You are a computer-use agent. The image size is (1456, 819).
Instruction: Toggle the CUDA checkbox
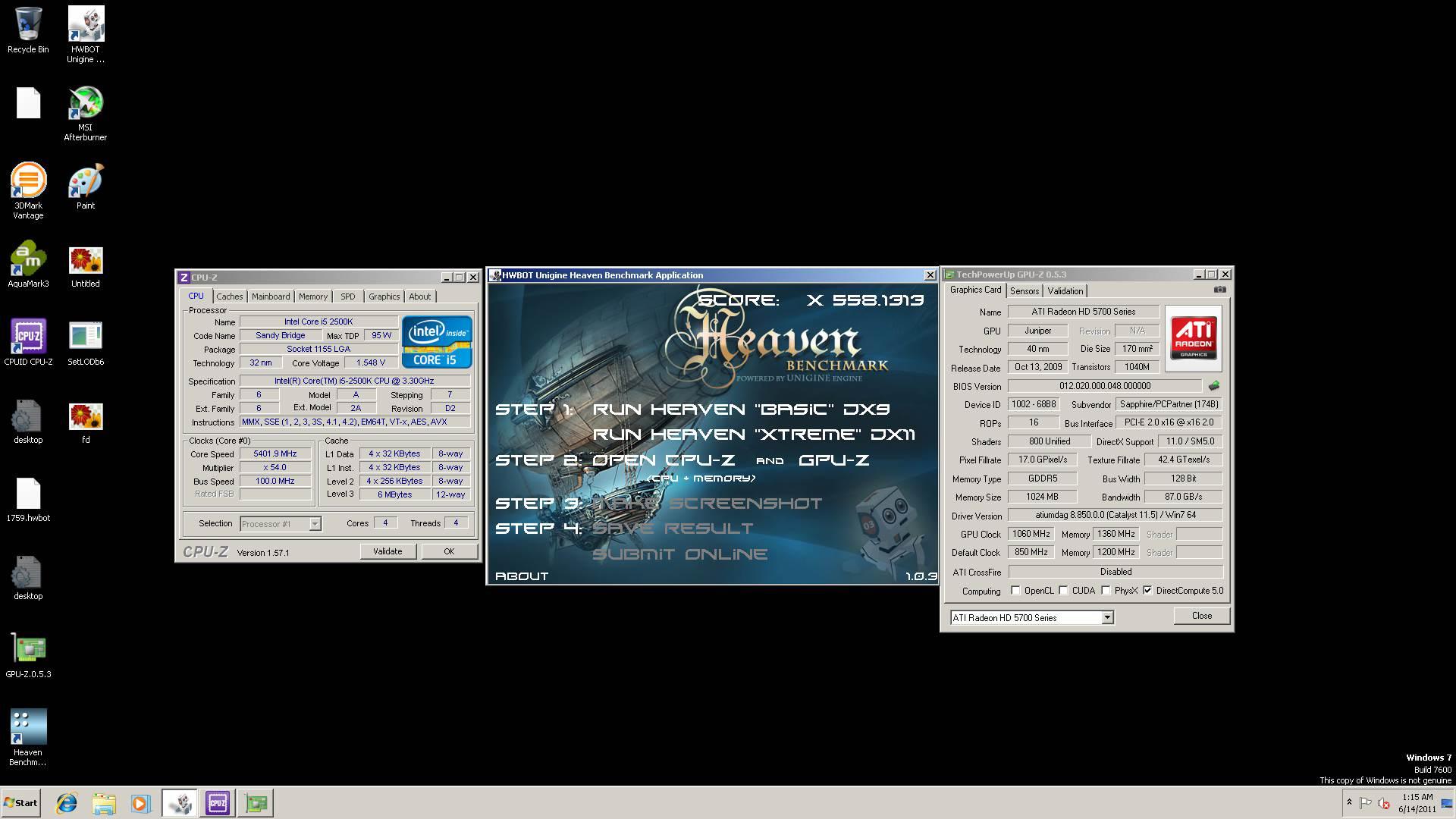tap(1063, 591)
